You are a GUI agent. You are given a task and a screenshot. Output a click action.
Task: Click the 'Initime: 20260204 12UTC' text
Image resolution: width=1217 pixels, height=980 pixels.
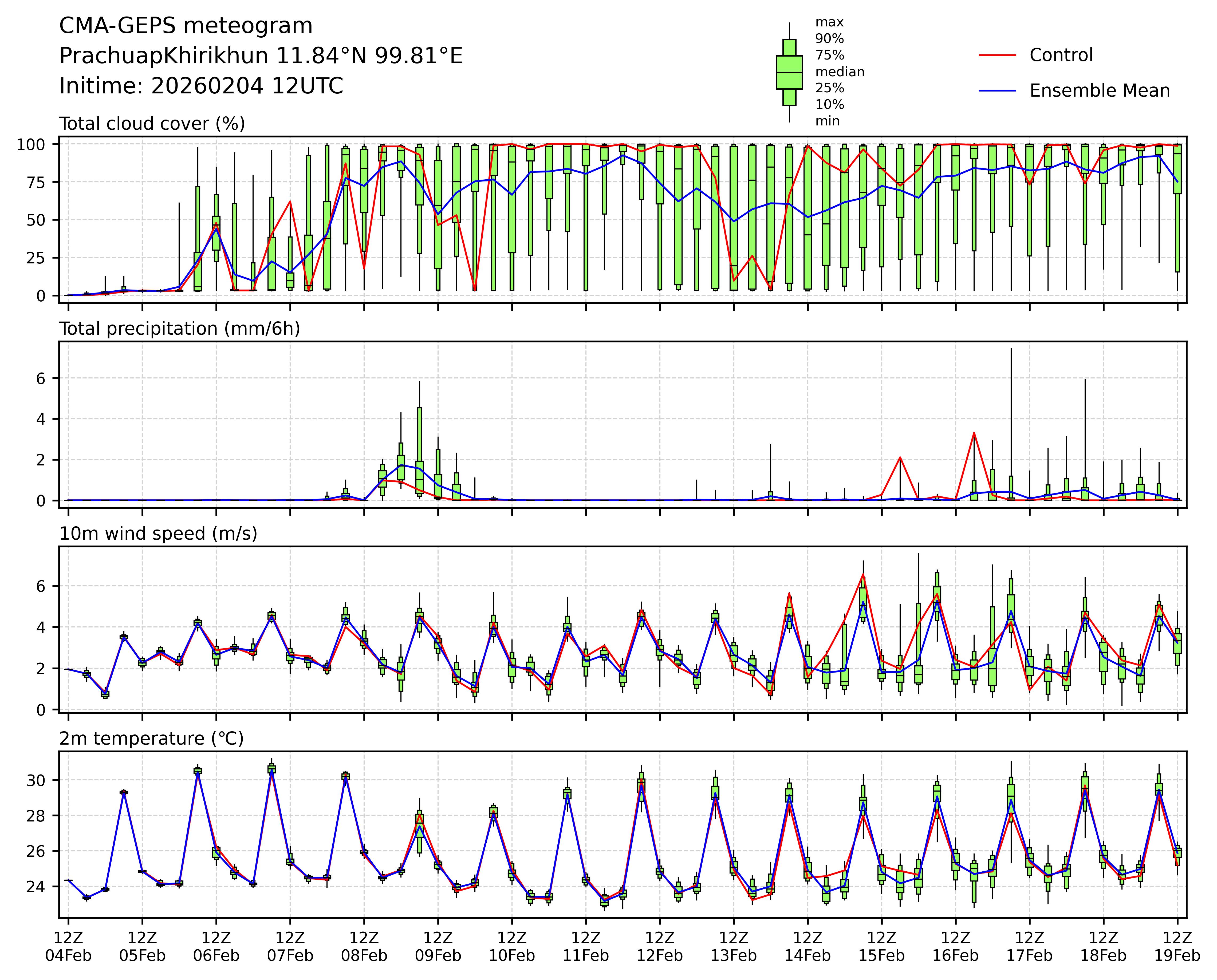pos(201,86)
